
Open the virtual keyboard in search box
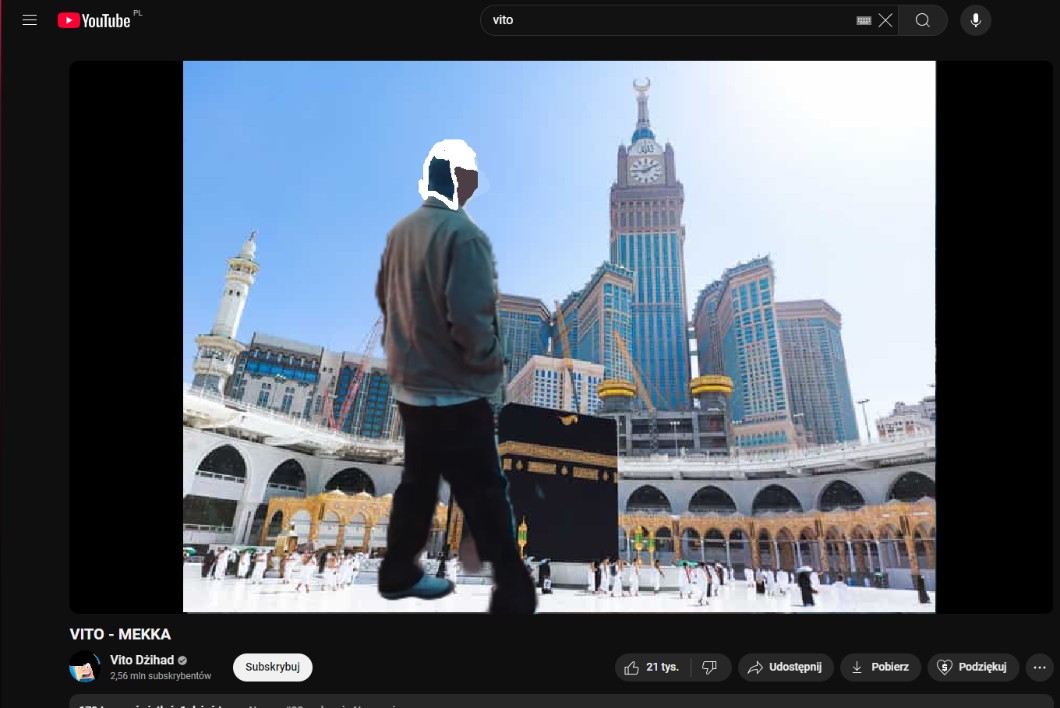864,20
